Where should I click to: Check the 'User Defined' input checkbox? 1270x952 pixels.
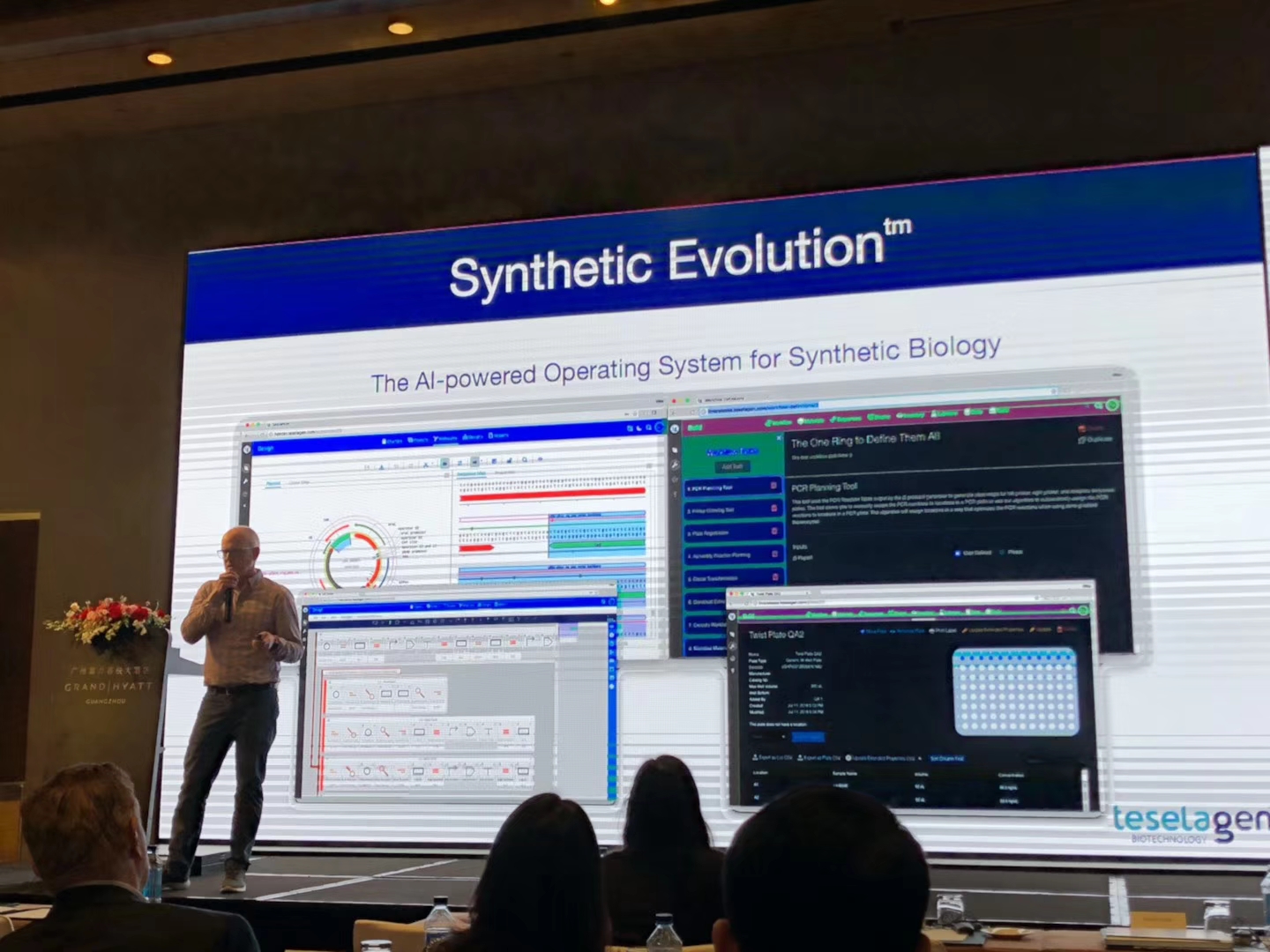[958, 554]
